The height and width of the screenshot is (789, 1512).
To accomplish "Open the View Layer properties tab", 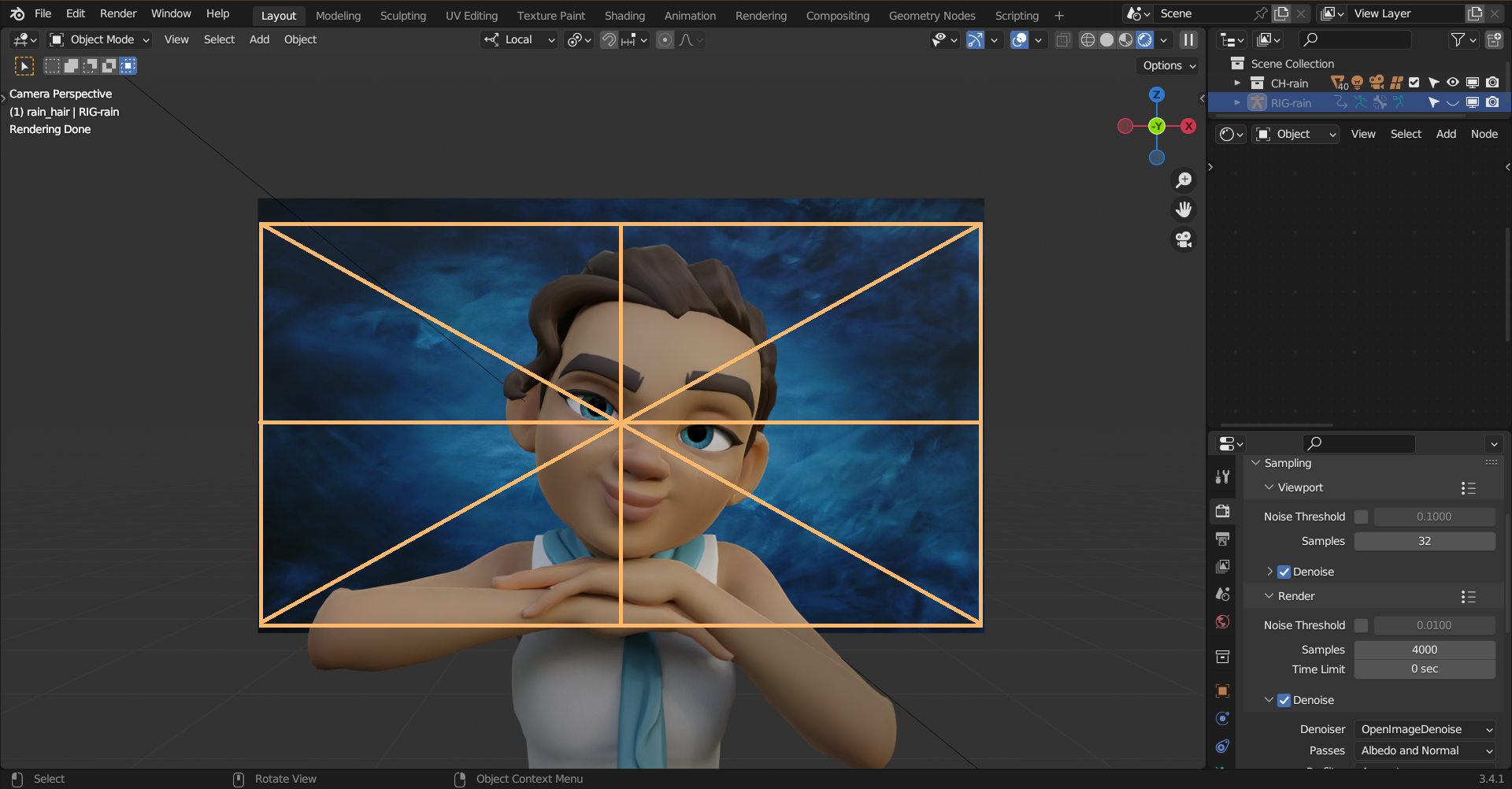I will pos(1222,567).
